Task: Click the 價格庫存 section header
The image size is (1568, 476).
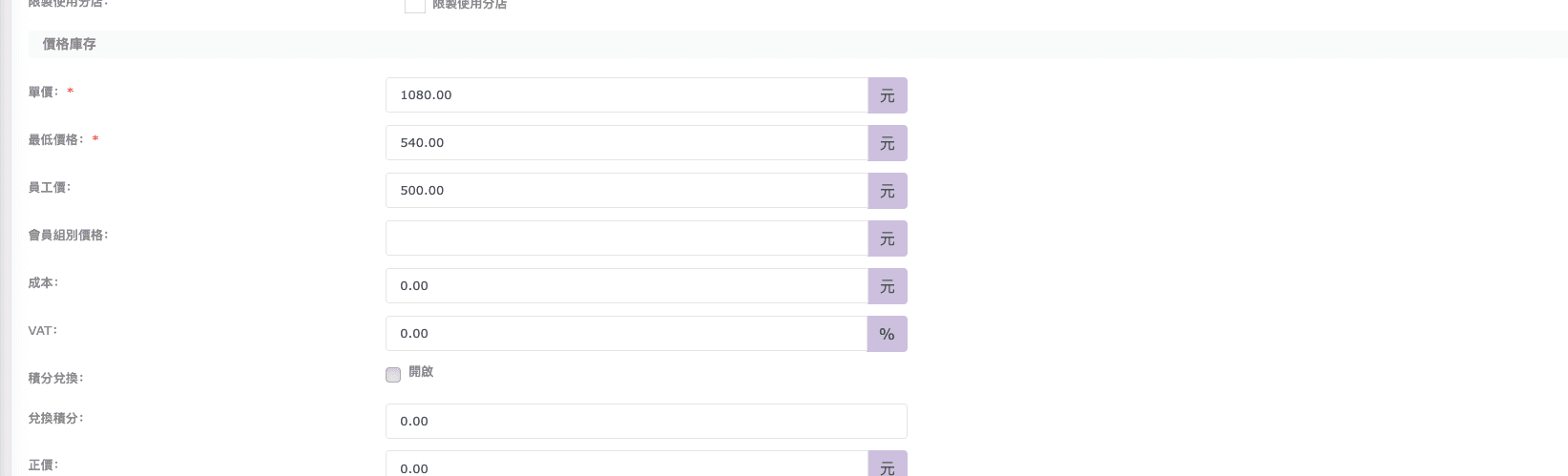Action: point(70,44)
